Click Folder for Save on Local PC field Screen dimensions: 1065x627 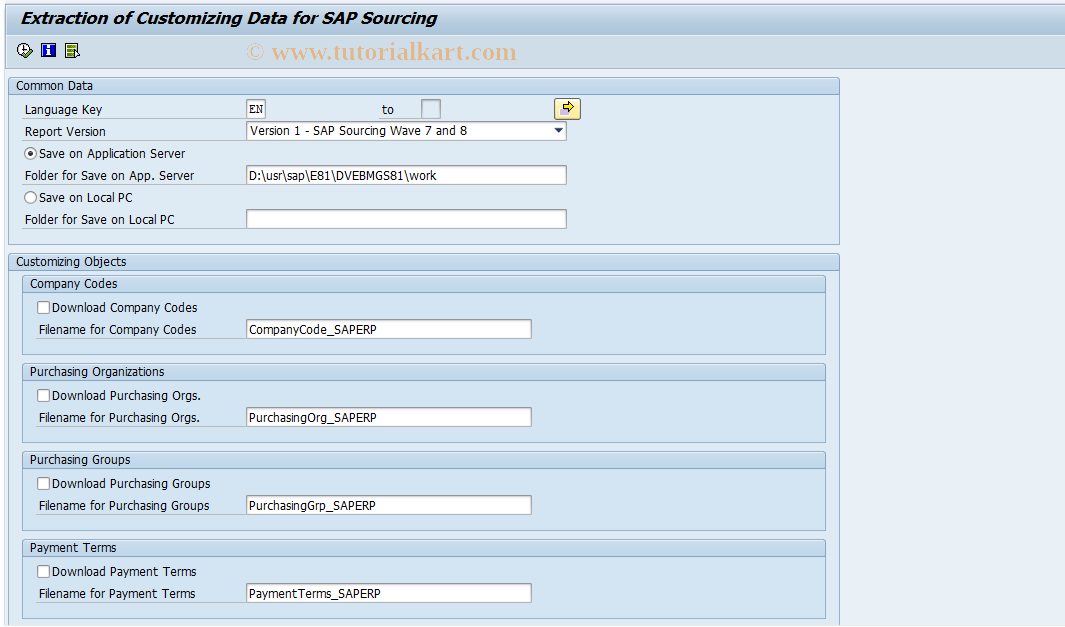pyautogui.click(x=406, y=219)
